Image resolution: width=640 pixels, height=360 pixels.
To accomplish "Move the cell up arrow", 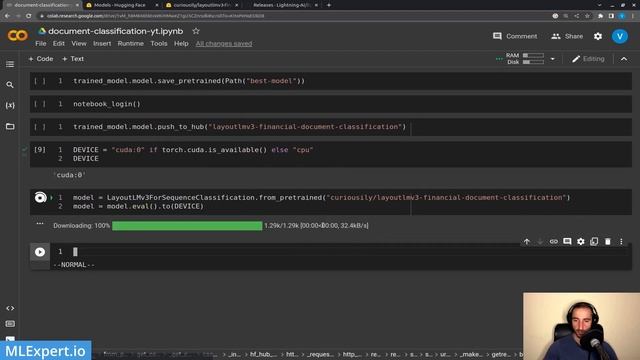I will (x=527, y=242).
